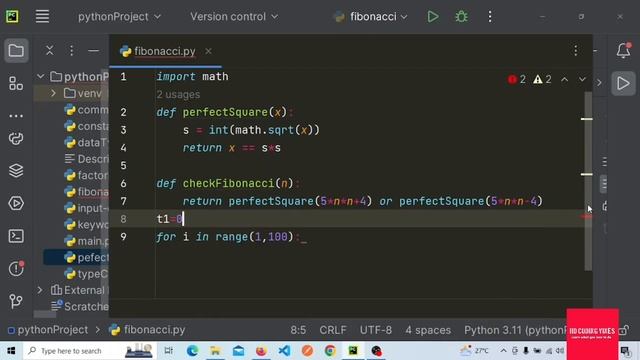Hide the project panel with the minimize dash
This screenshot has height=360, width=640.
coord(93,51)
